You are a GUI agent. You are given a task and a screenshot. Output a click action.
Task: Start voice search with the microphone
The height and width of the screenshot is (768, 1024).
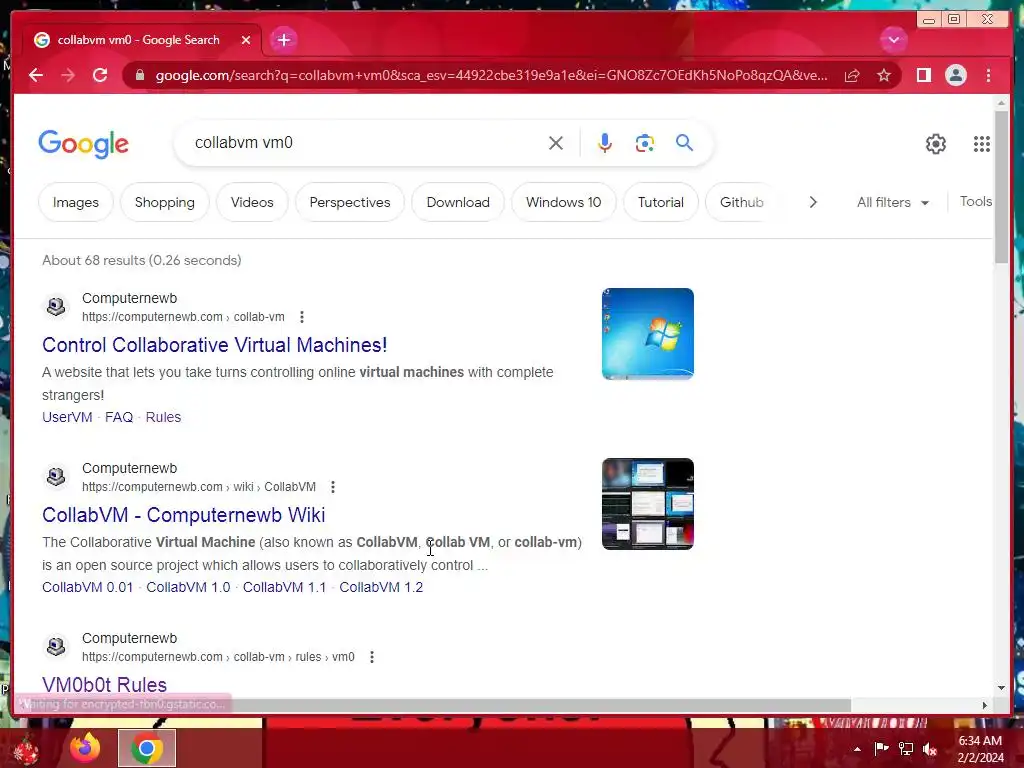coord(605,143)
